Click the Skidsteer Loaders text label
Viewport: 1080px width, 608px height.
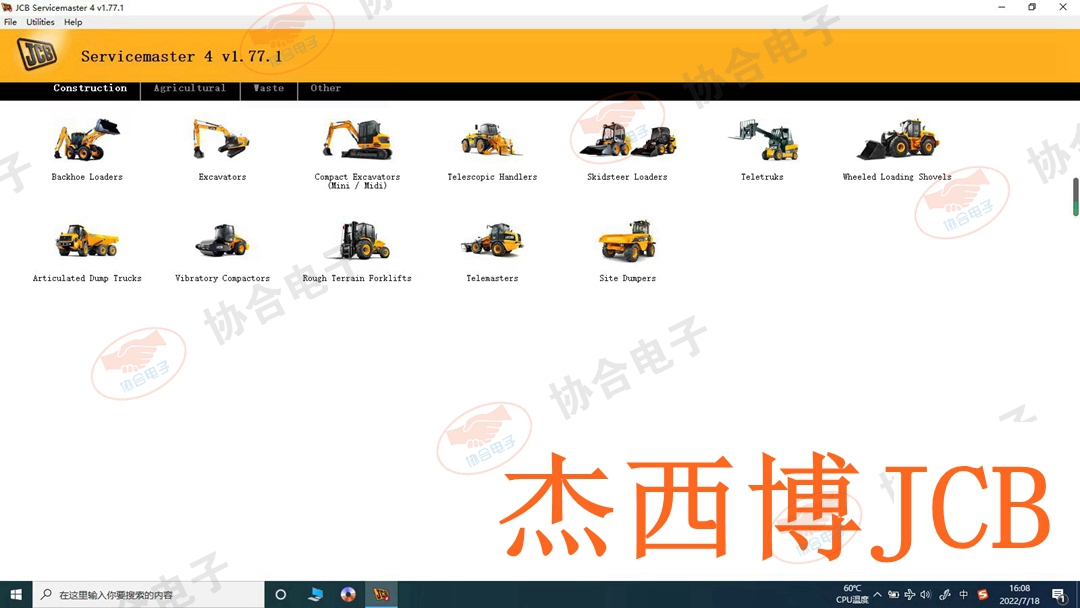click(x=627, y=177)
